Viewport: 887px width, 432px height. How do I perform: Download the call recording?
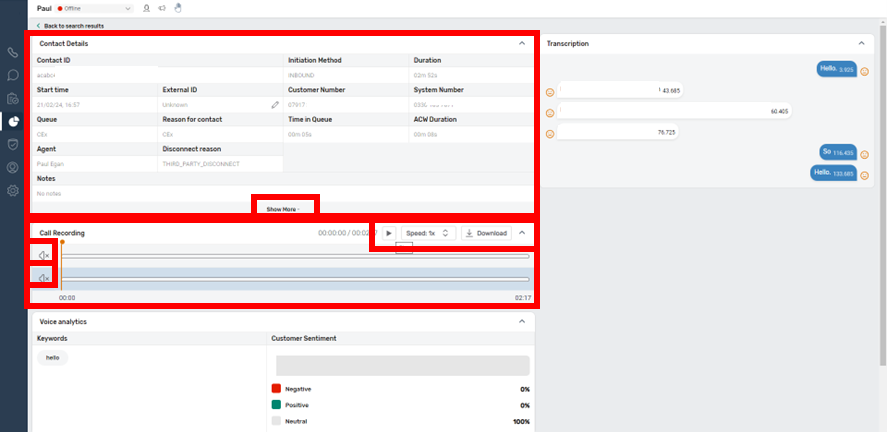(486, 233)
